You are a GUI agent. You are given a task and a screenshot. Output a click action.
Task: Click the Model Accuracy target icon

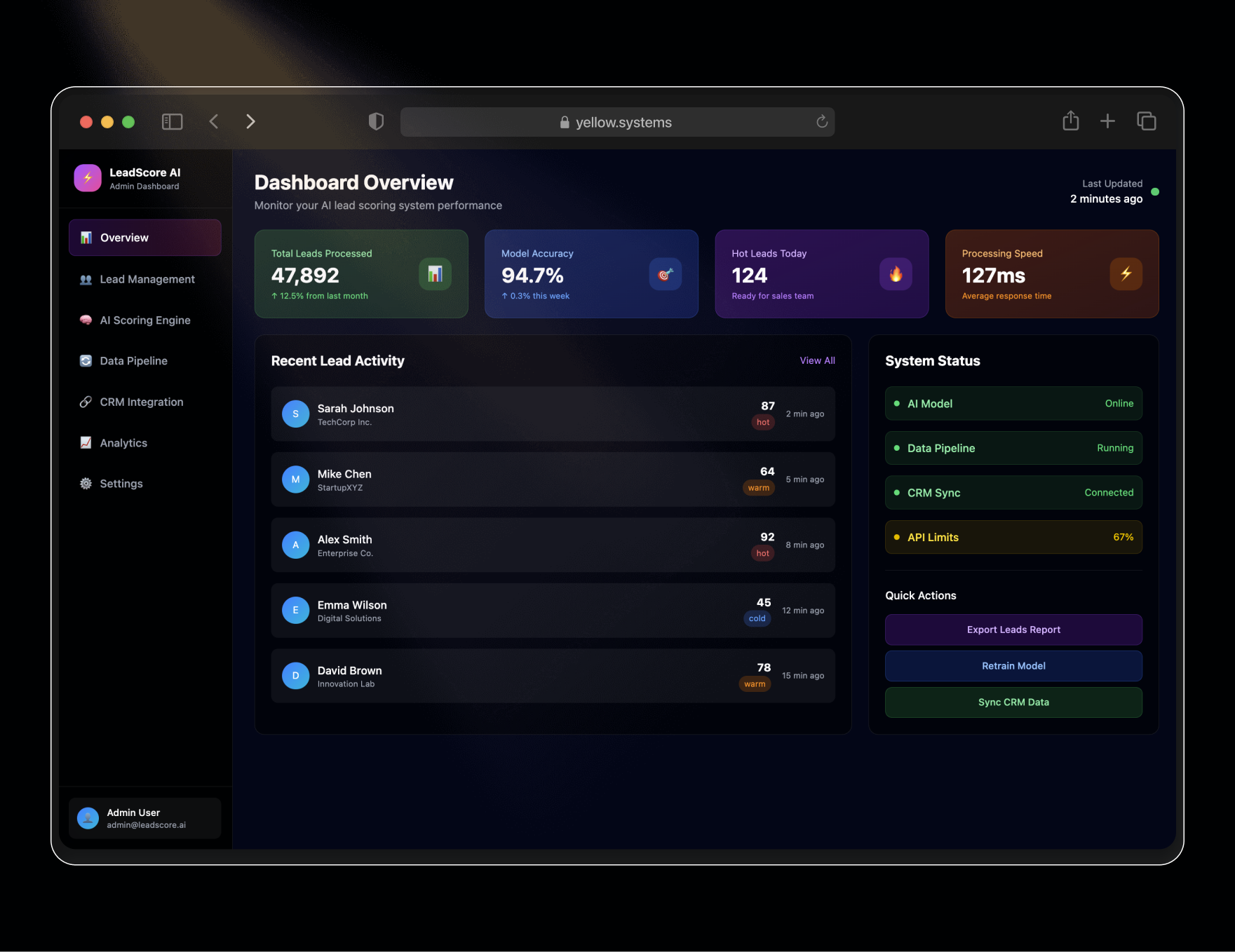(665, 274)
